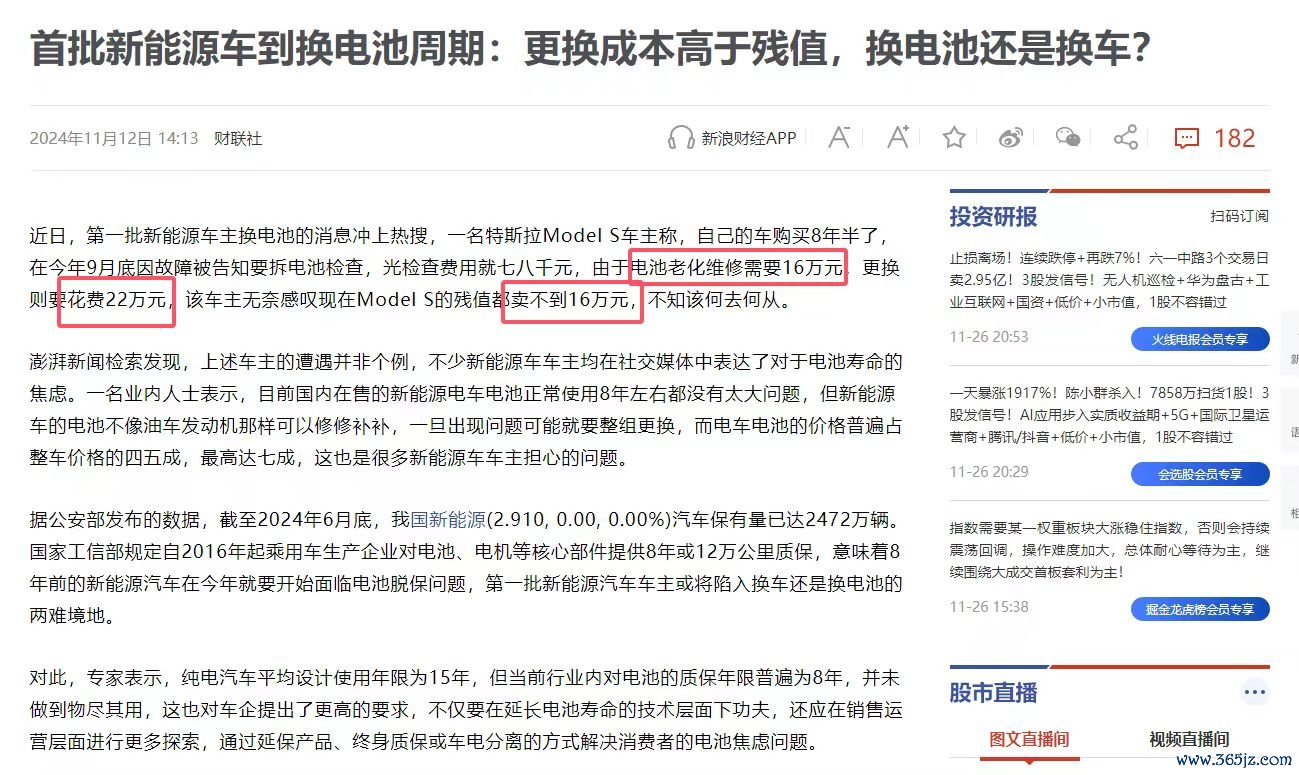Open the 国新能源 stock link
The width and height of the screenshot is (1299, 775).
tap(448, 520)
